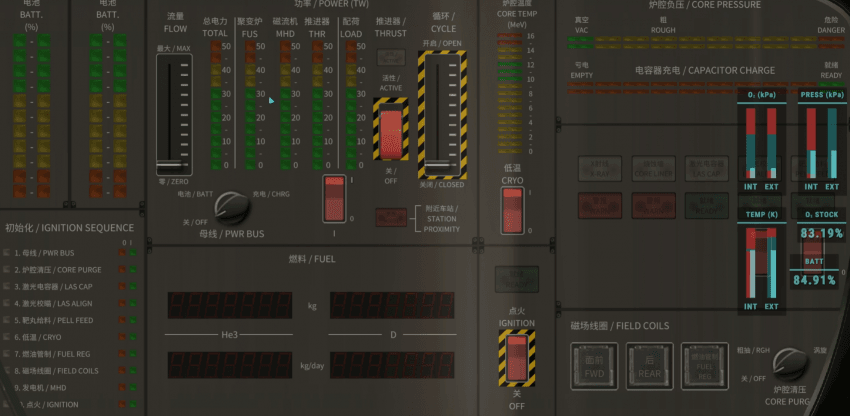This screenshot has height=416, width=850.
Task: Toggle the CRYO rocker switch
Action: pyautogui.click(x=512, y=208)
